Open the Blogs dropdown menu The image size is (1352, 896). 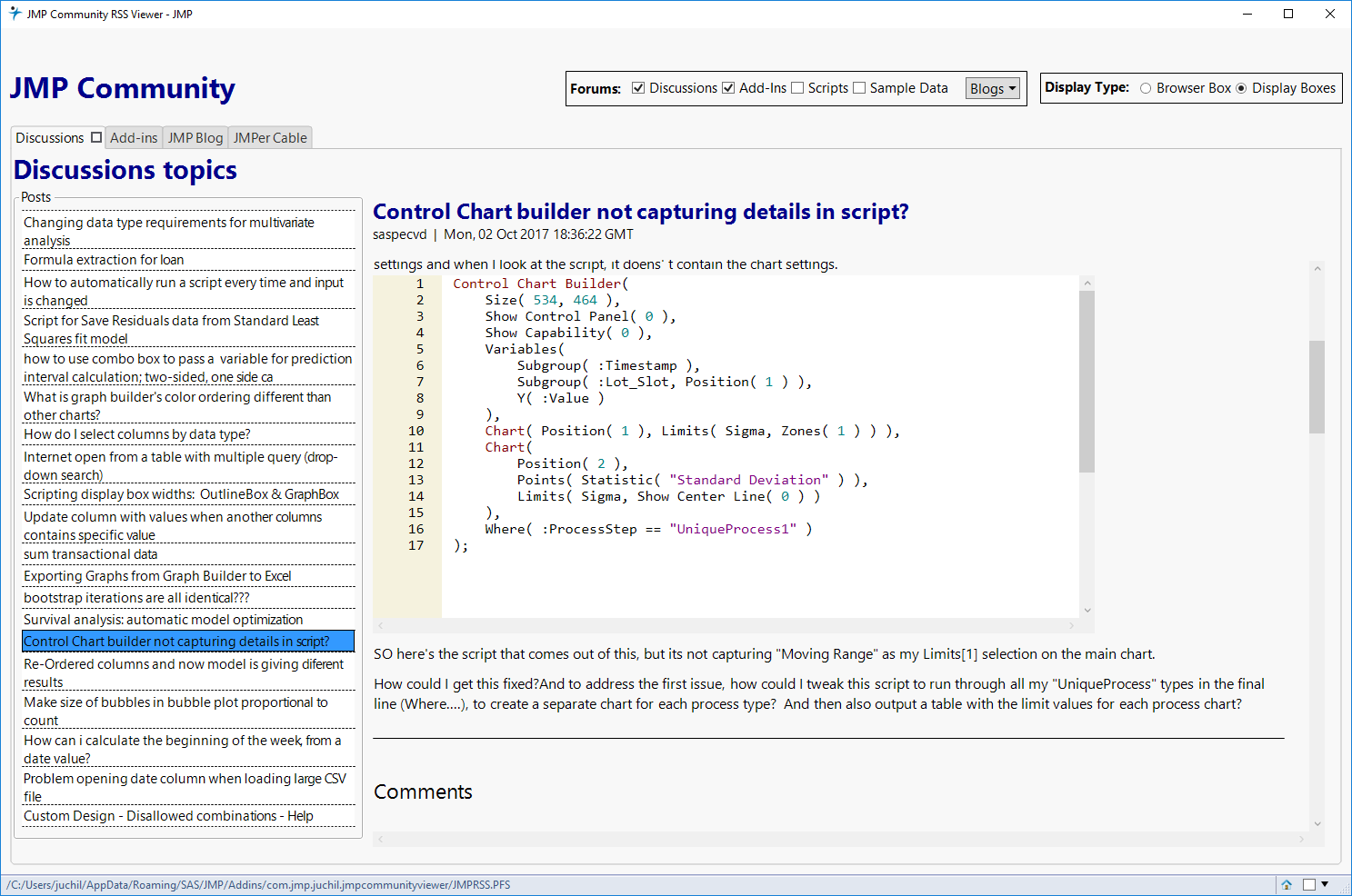[x=992, y=88]
